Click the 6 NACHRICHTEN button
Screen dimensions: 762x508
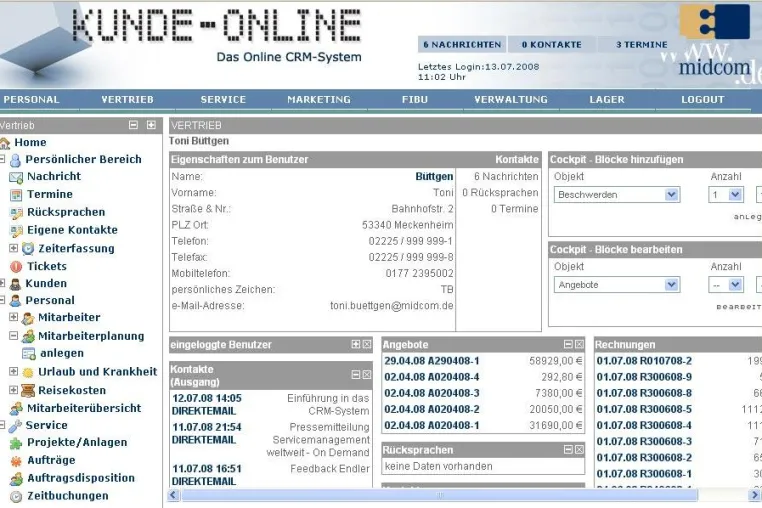(x=462, y=45)
